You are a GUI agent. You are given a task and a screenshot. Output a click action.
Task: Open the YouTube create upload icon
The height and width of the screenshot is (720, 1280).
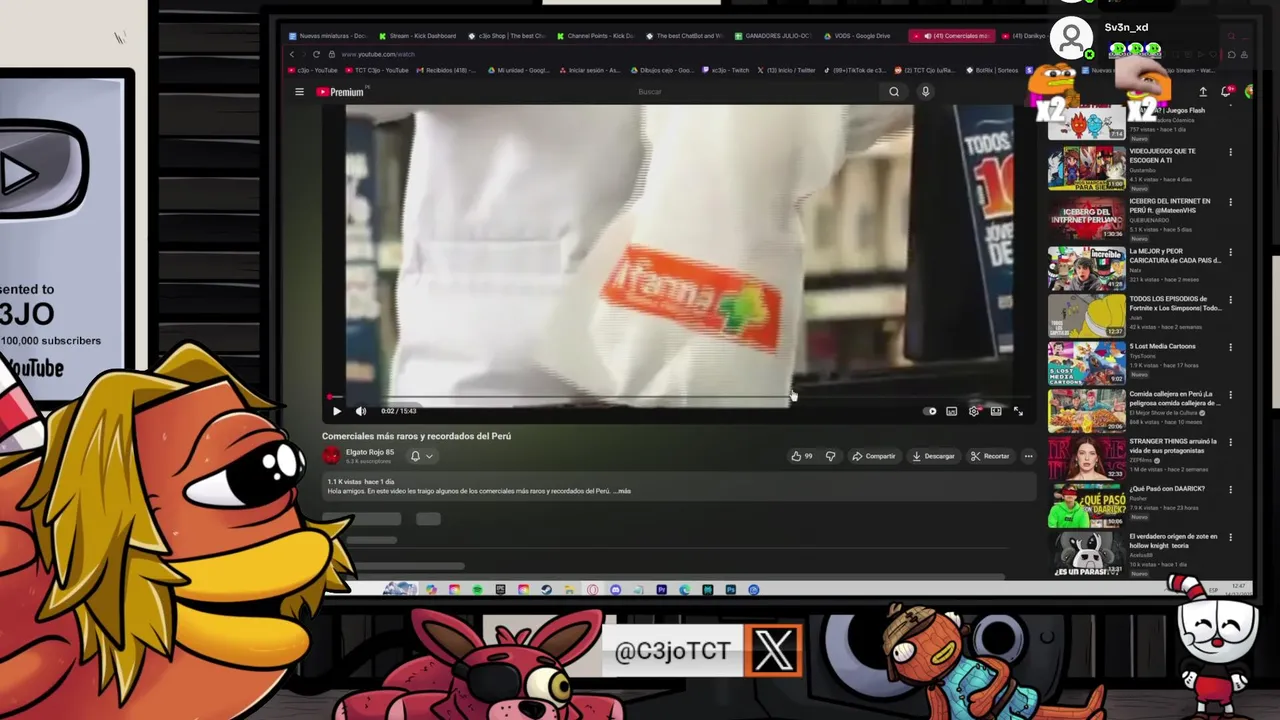[x=1203, y=92]
